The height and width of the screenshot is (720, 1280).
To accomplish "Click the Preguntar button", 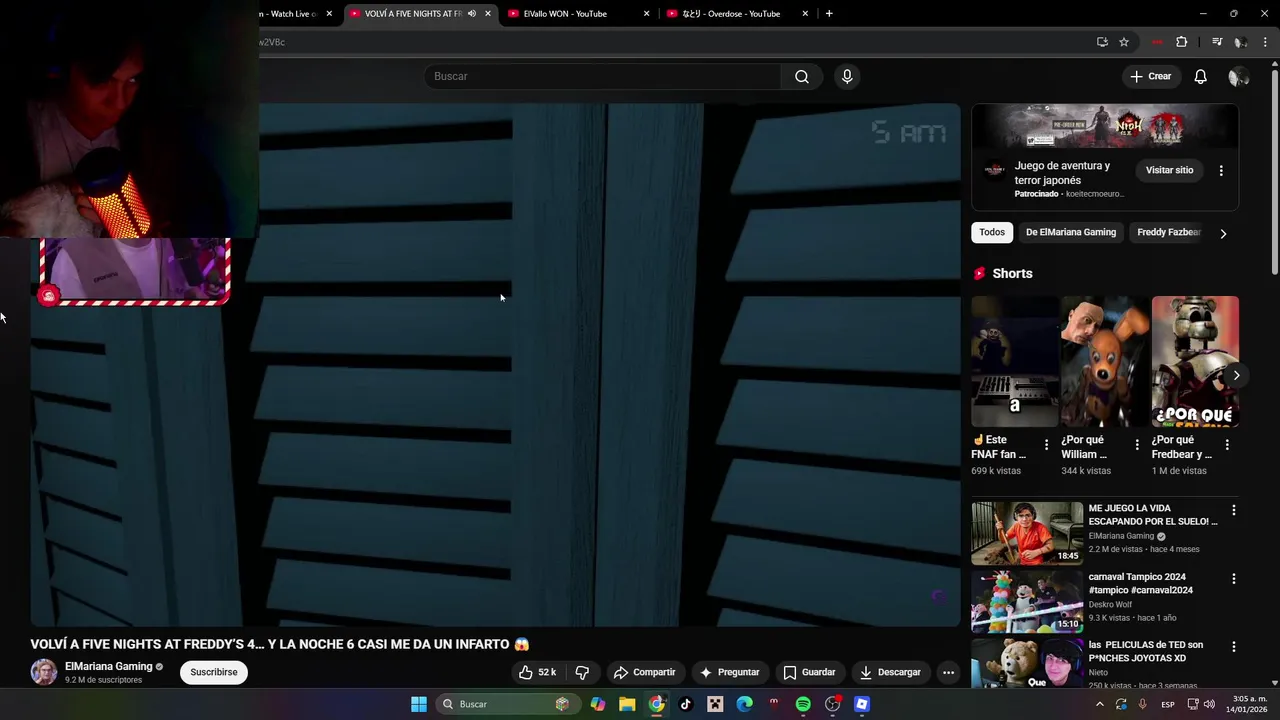I will click(730, 672).
